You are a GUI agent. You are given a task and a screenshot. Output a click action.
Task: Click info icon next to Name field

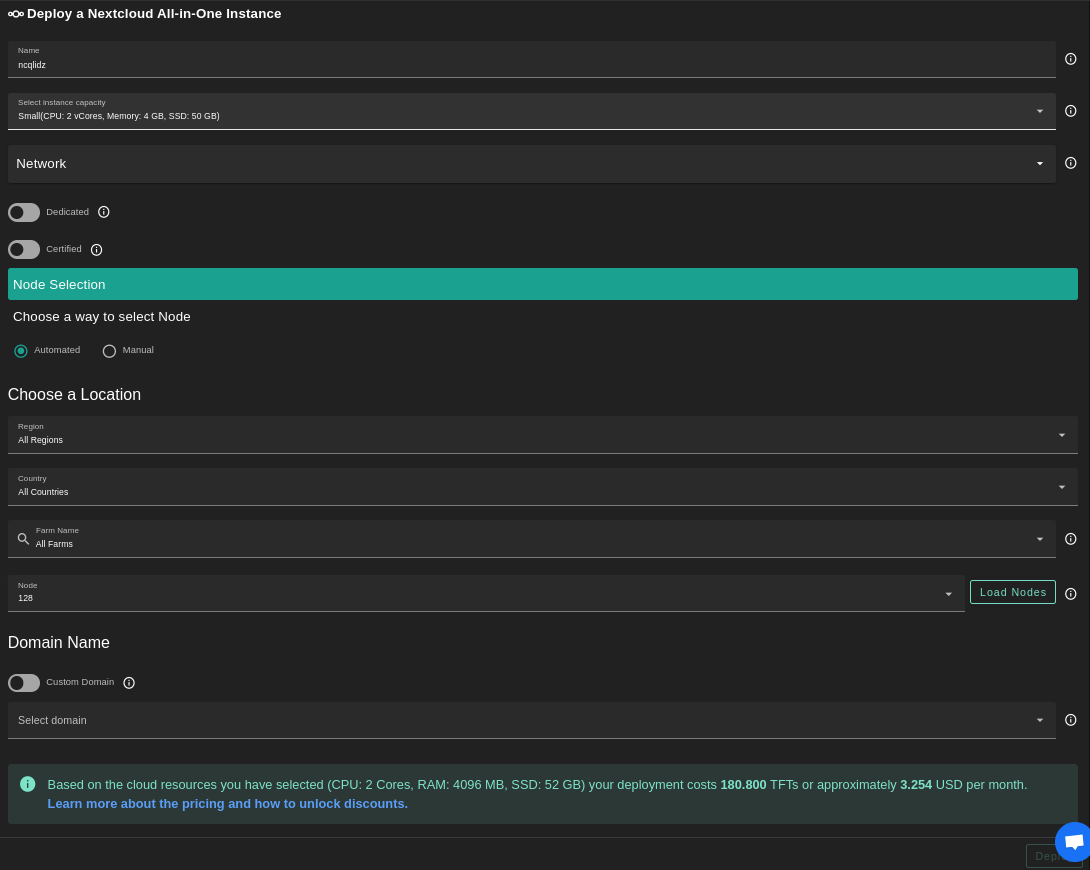[1070, 59]
